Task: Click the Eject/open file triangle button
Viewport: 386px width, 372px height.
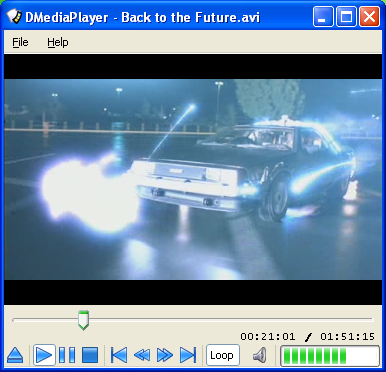Action: click(x=15, y=355)
